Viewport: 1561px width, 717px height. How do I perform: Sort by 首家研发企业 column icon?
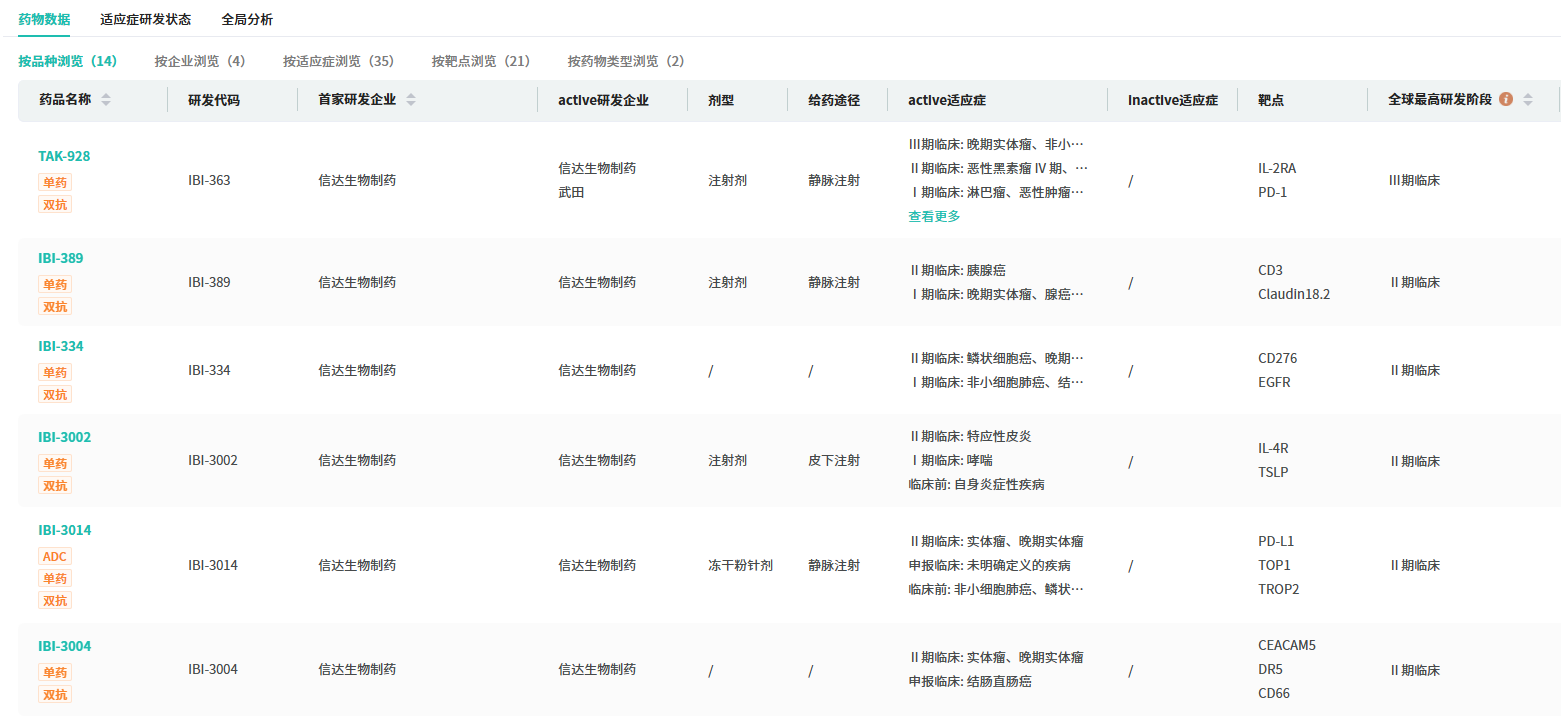tap(411, 100)
